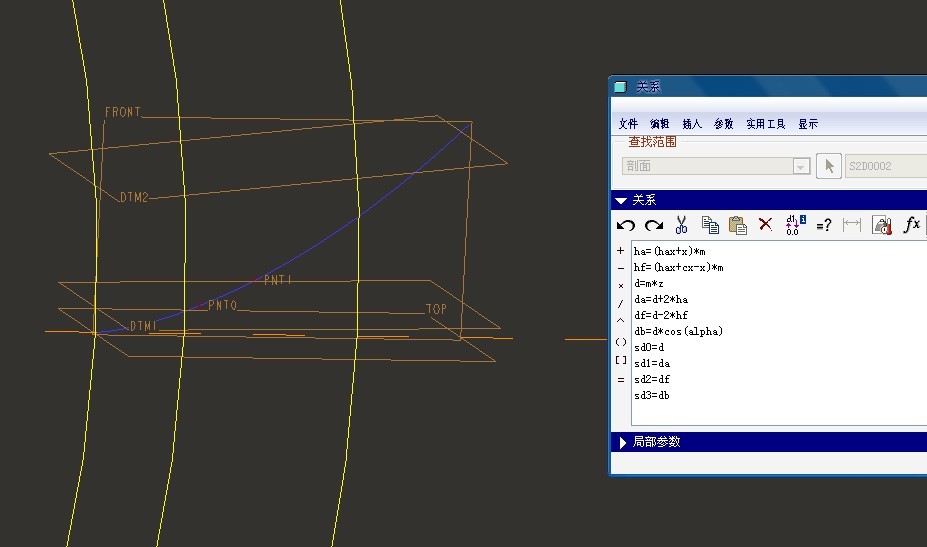Insert plus operator from side palette
The image size is (927, 547).
pyautogui.click(x=620, y=251)
